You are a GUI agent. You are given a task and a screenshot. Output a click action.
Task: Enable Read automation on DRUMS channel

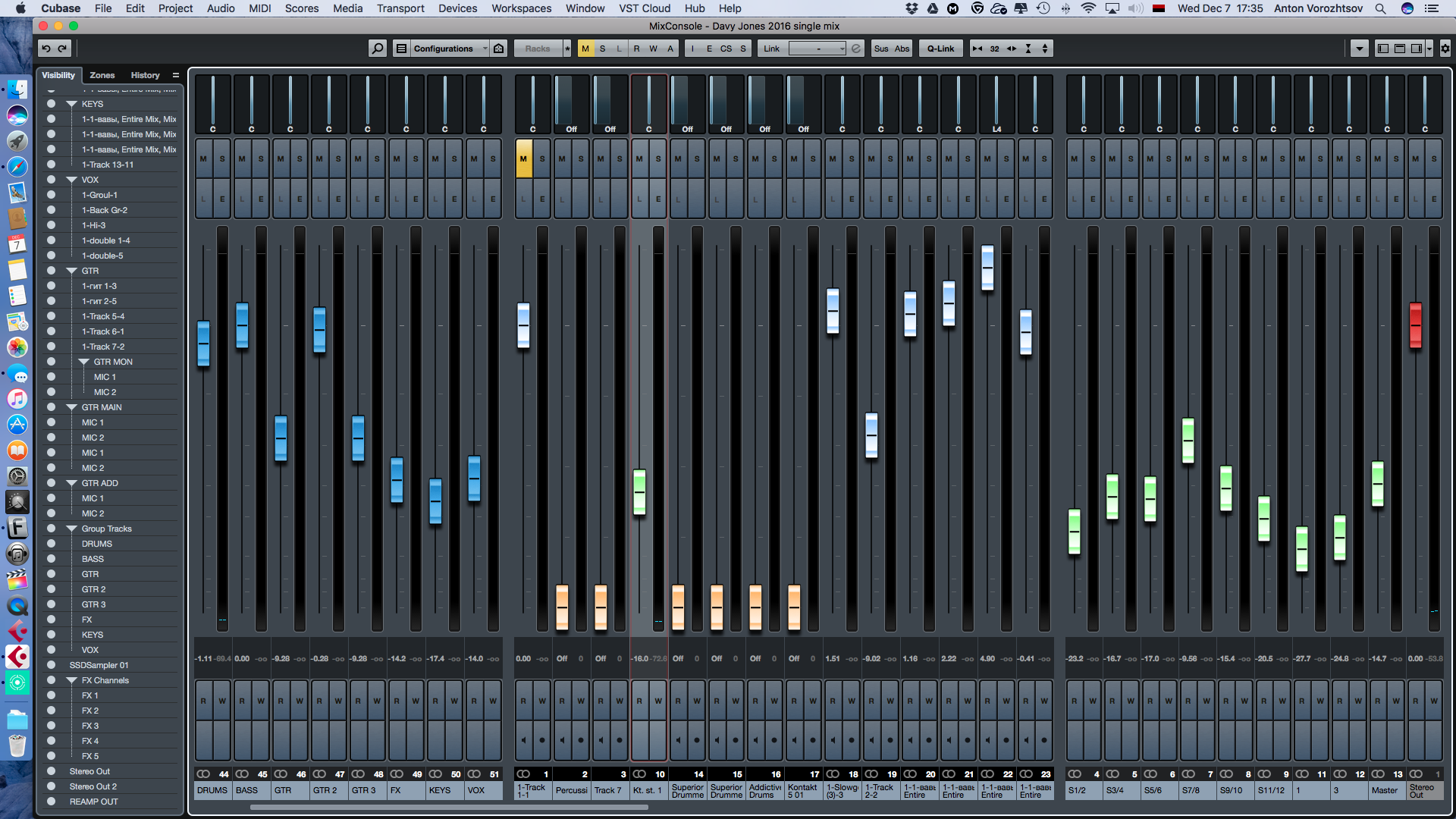(203, 701)
